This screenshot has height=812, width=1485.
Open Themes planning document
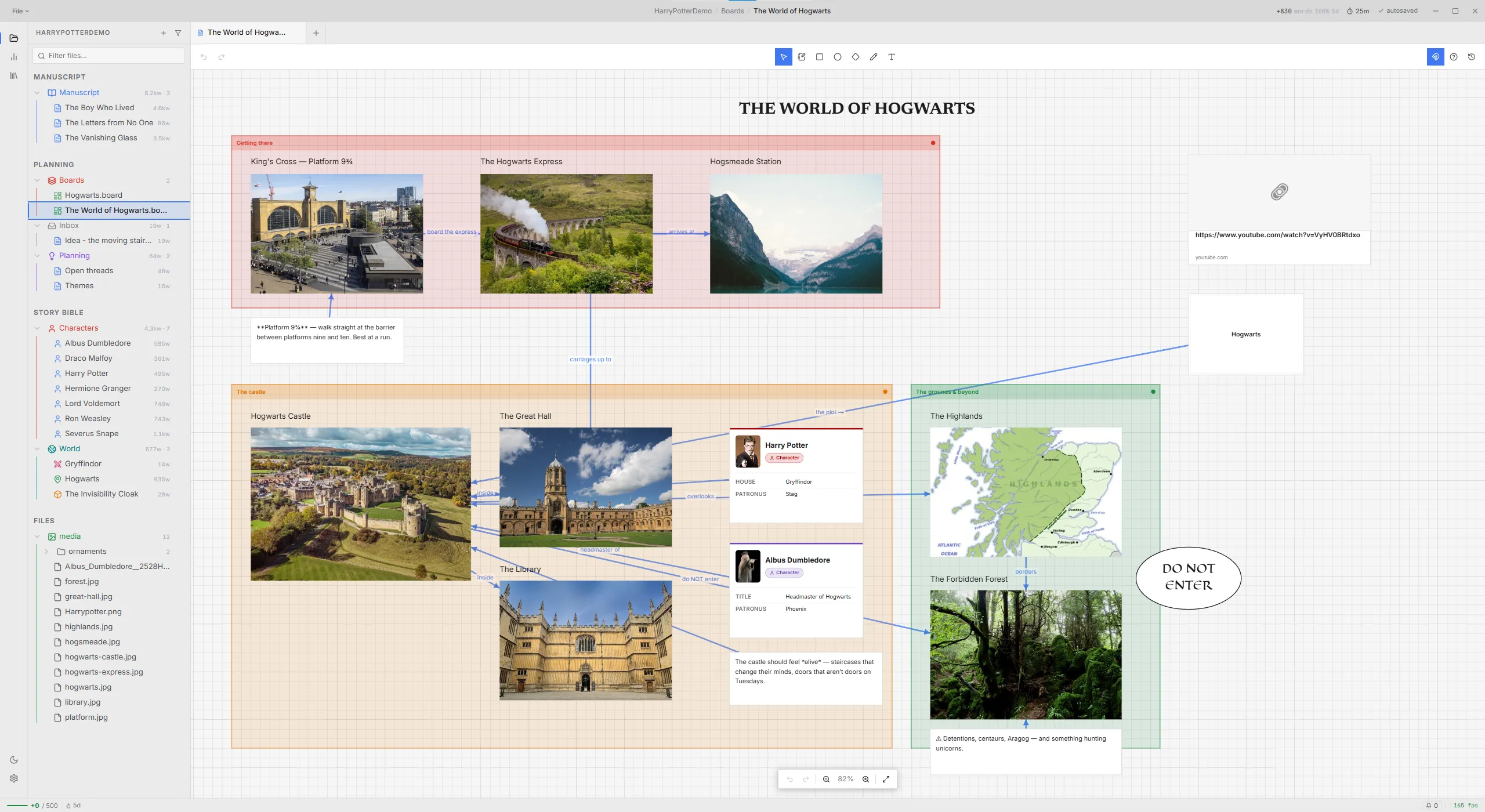pyautogui.click(x=108, y=286)
